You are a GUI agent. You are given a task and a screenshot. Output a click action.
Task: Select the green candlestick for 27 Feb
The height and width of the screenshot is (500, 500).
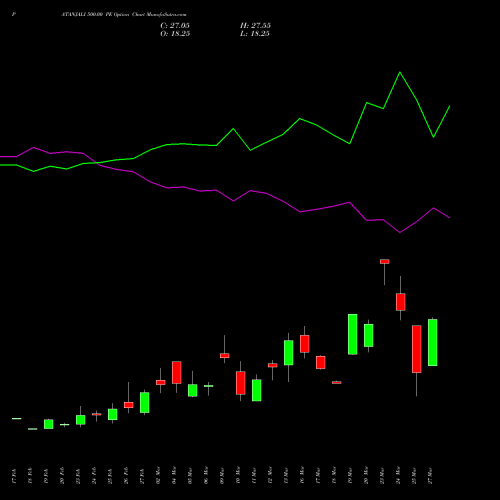tap(145, 403)
